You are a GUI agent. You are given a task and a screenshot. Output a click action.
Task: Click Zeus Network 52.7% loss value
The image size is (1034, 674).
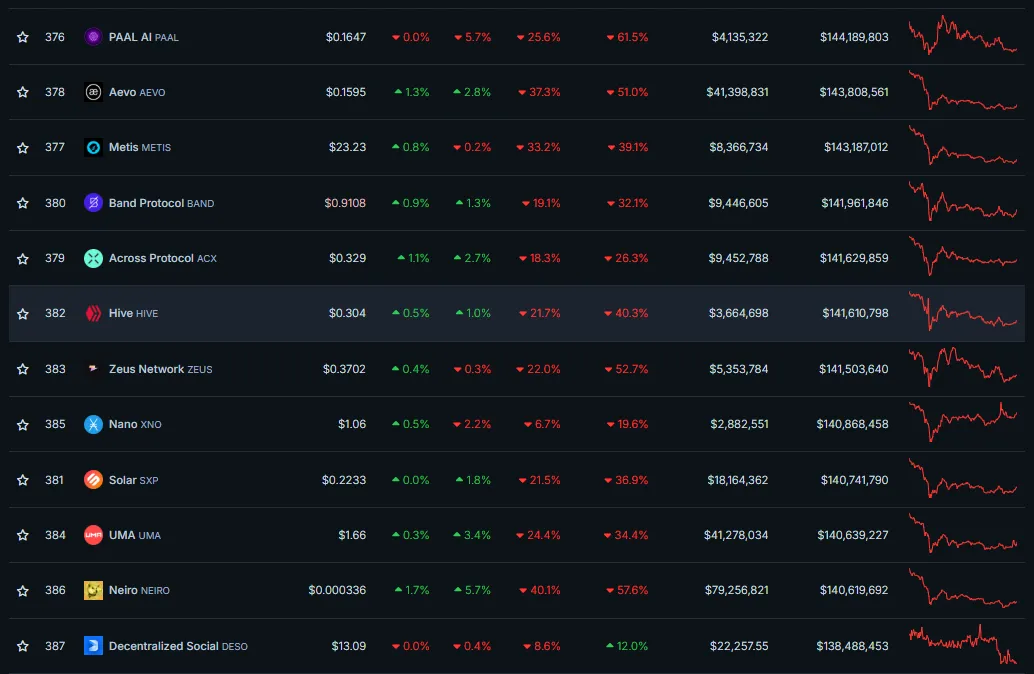point(626,369)
